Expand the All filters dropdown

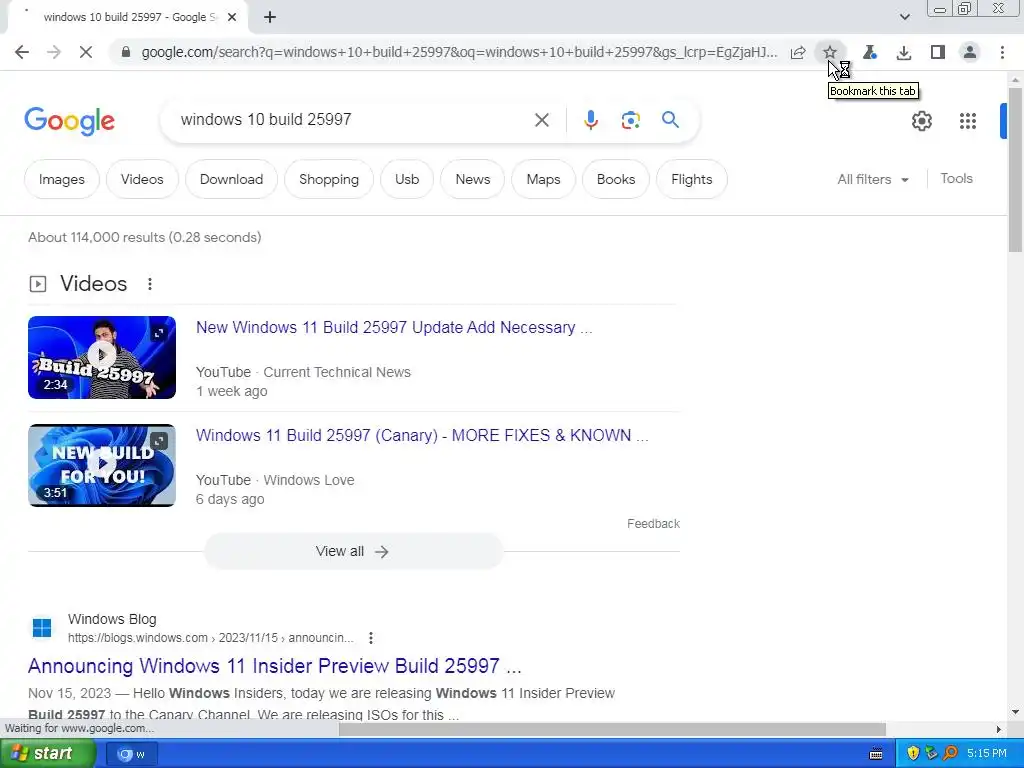tap(872, 179)
